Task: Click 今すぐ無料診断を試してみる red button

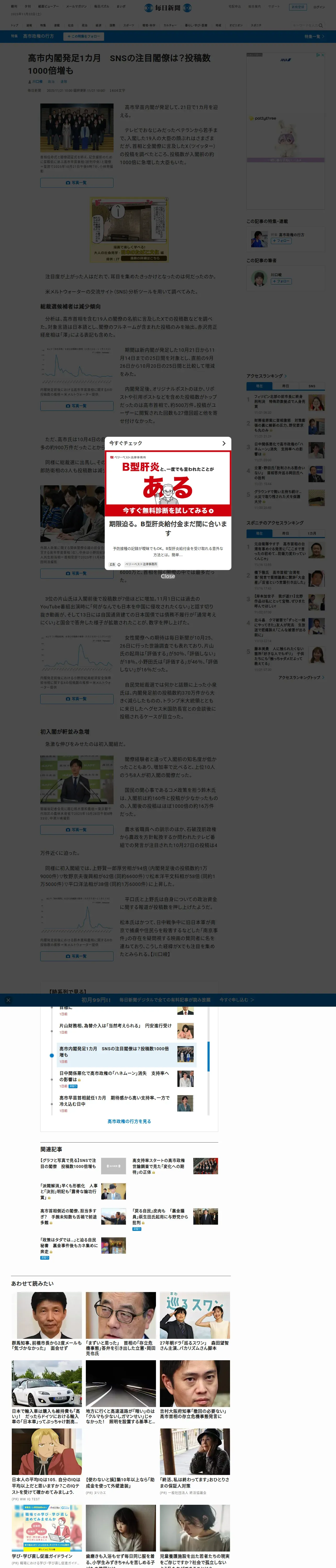Action: click(x=168, y=510)
